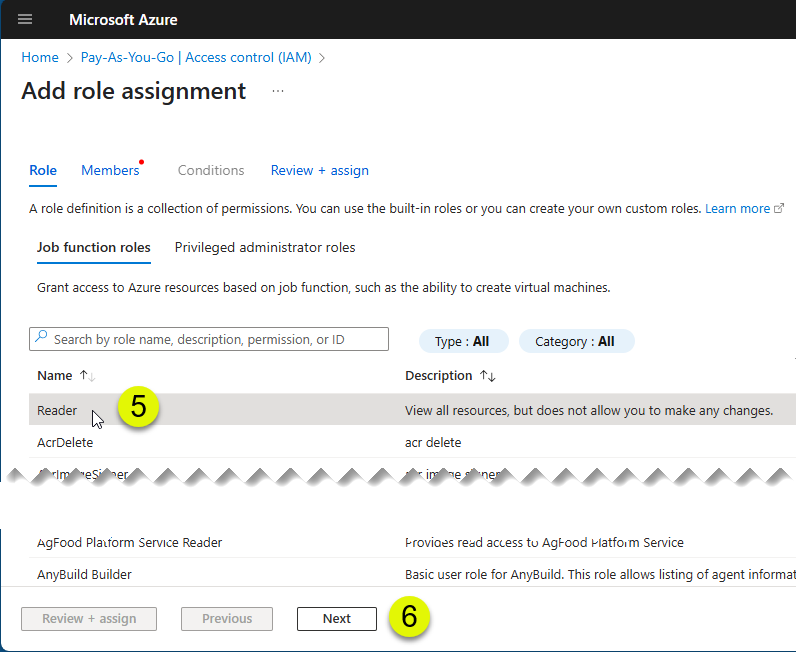Open the more options ellipsis
The height and width of the screenshot is (652, 796).
point(278,91)
